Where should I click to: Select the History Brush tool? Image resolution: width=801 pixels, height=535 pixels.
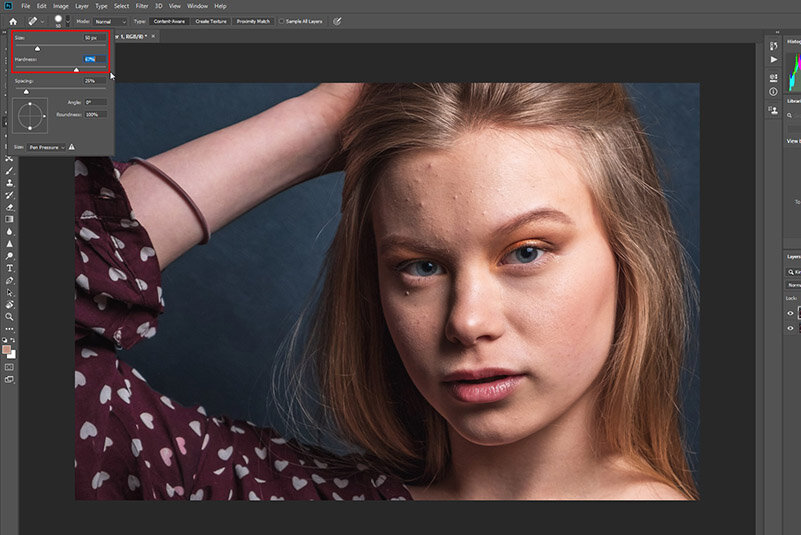9,195
